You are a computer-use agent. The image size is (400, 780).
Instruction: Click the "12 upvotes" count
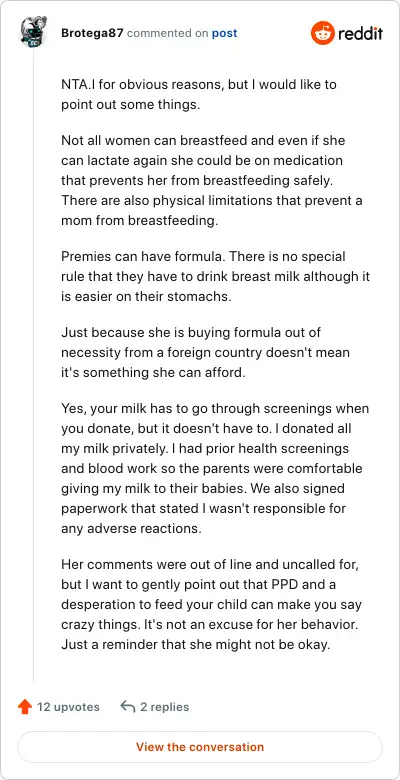point(68,707)
